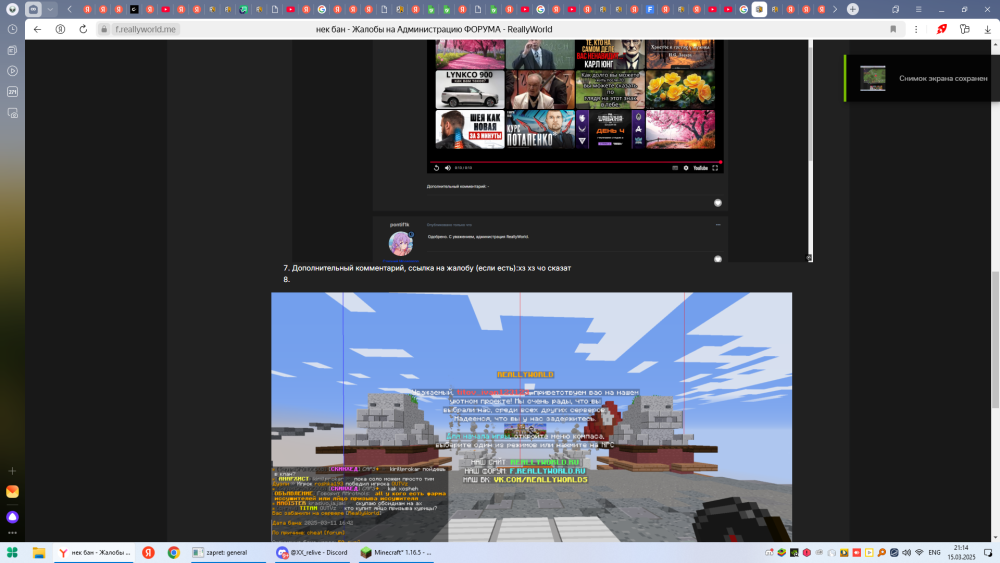This screenshot has width=1000, height=563.
Task: Expand the tab groups dropdown arrow
Action: click(50, 10)
